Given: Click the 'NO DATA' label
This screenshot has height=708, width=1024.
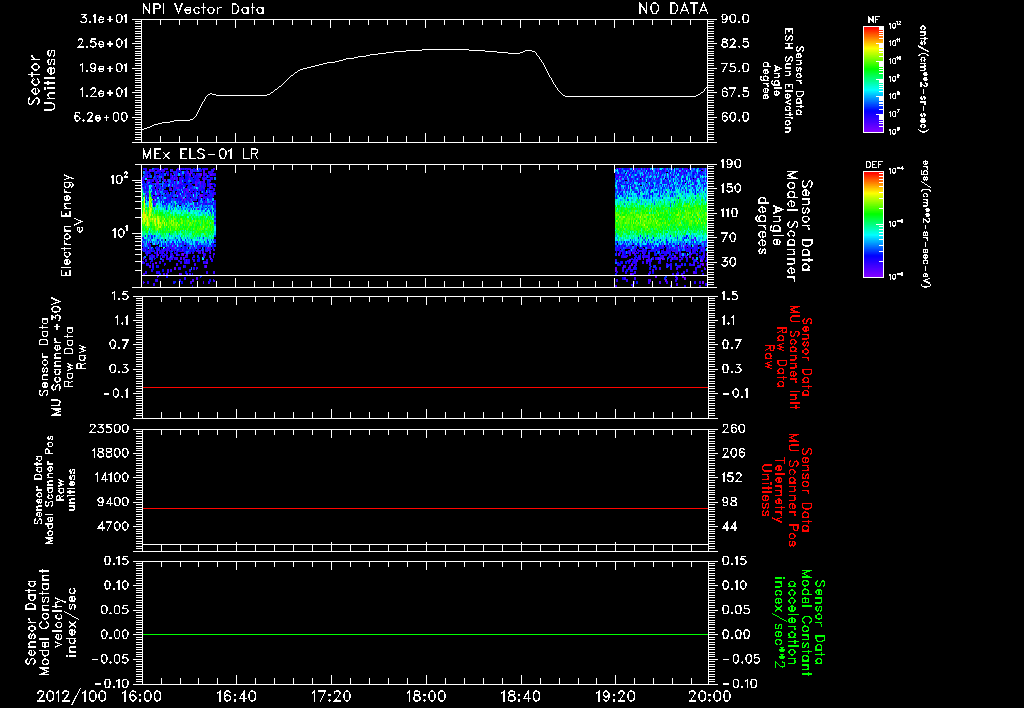Looking at the screenshot, I should point(673,9).
